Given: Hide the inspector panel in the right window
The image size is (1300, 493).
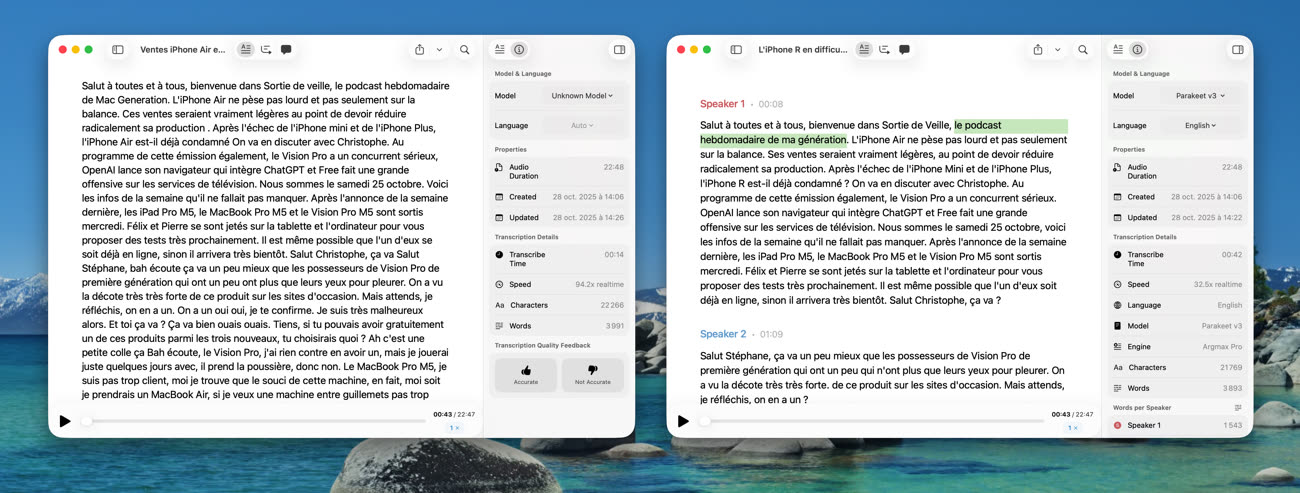Looking at the screenshot, I should [x=1237, y=50].
